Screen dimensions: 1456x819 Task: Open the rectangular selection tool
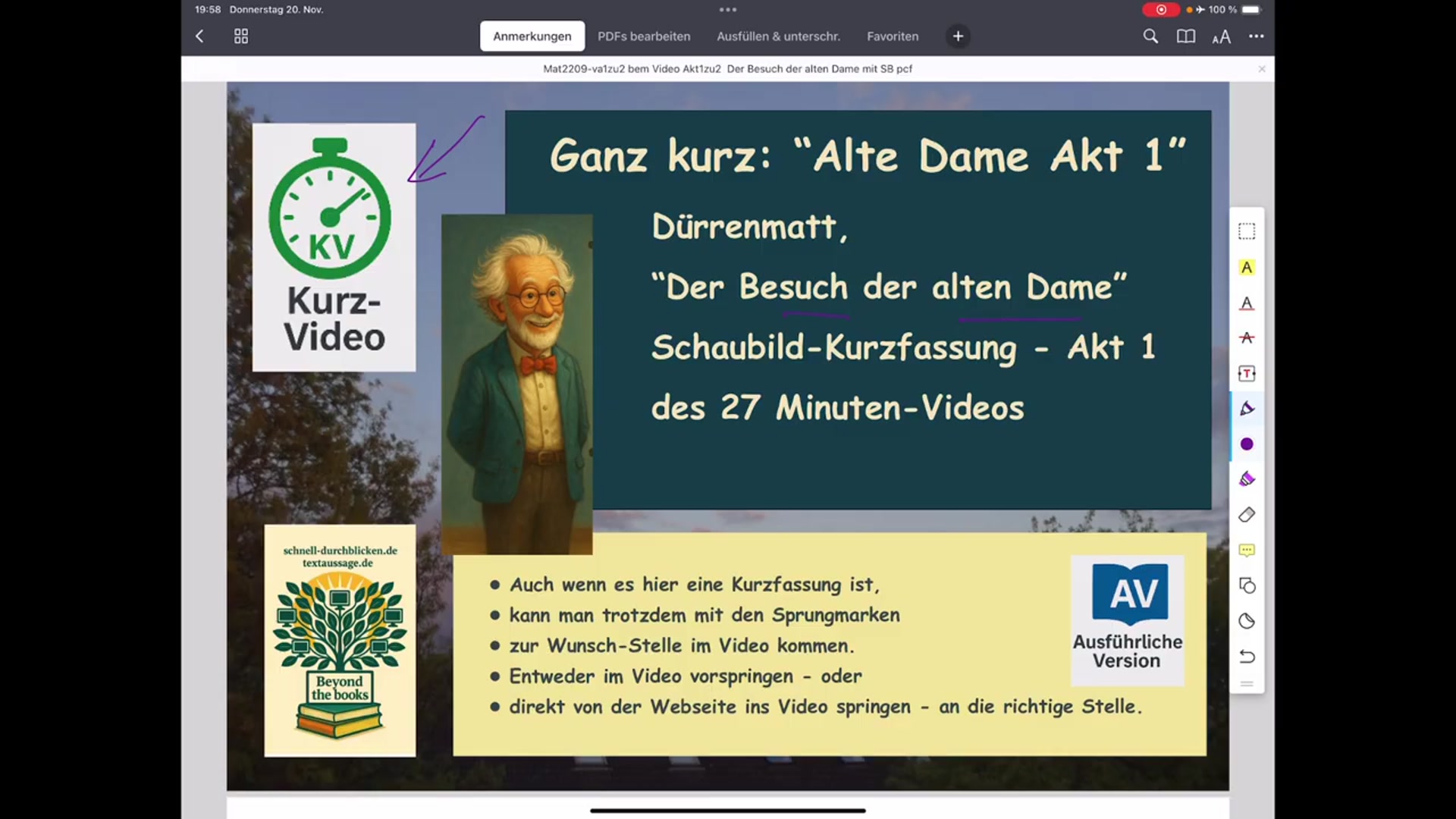(1247, 231)
